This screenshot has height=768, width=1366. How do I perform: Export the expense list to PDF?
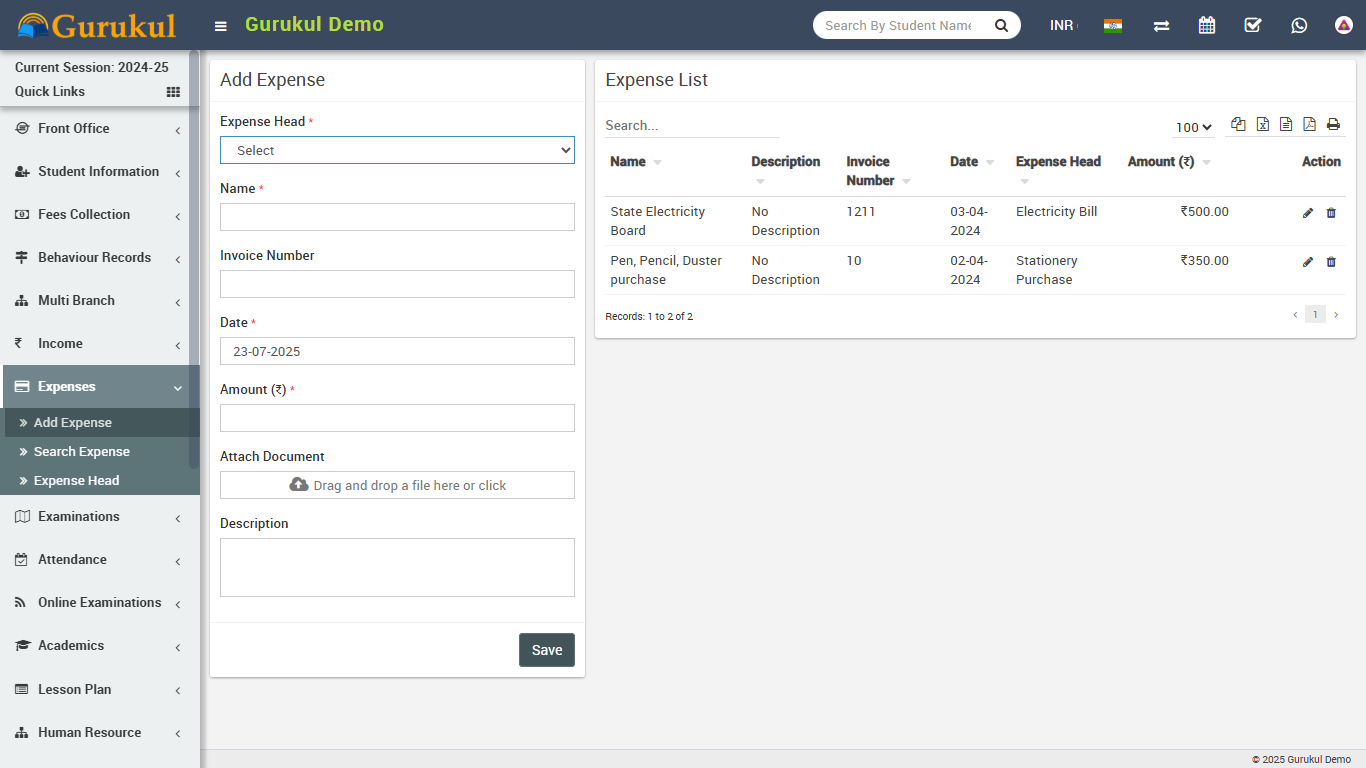(1309, 125)
